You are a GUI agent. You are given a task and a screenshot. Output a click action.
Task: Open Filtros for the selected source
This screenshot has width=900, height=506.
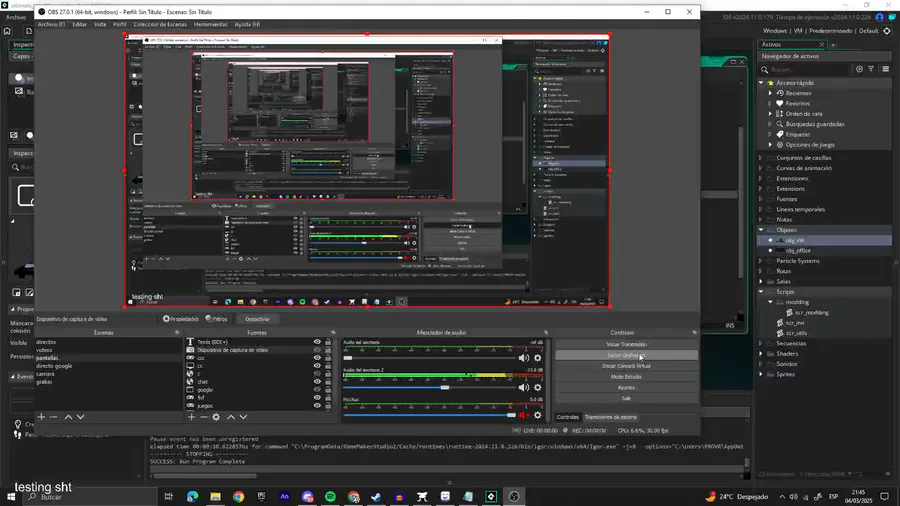coord(216,319)
